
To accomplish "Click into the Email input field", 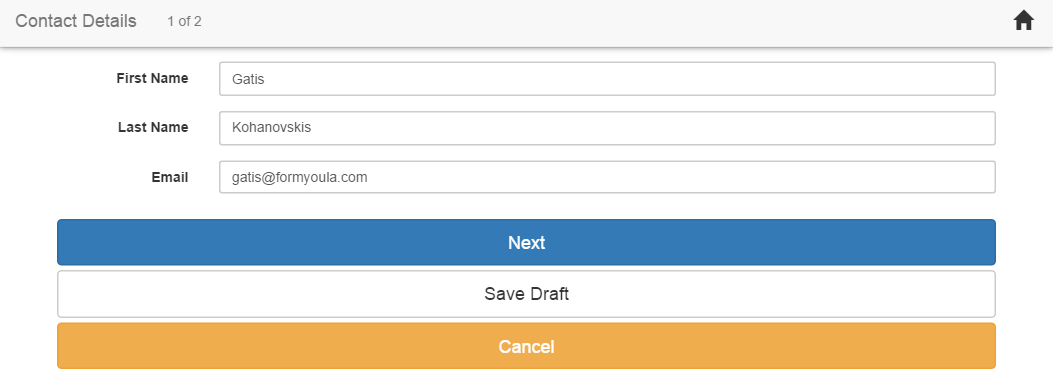I will point(607,177).
